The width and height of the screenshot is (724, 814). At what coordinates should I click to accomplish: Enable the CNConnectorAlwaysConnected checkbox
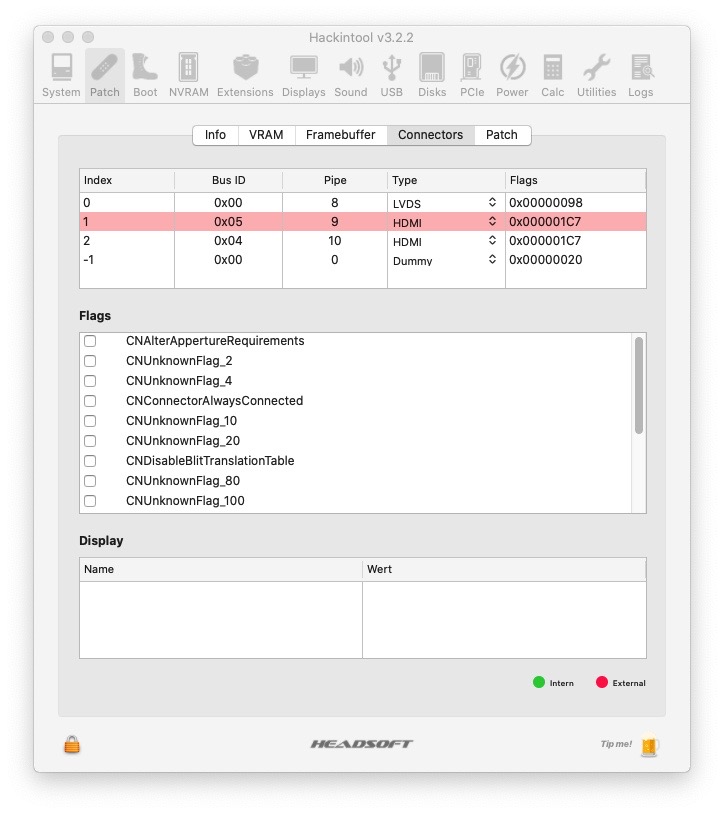click(x=90, y=401)
